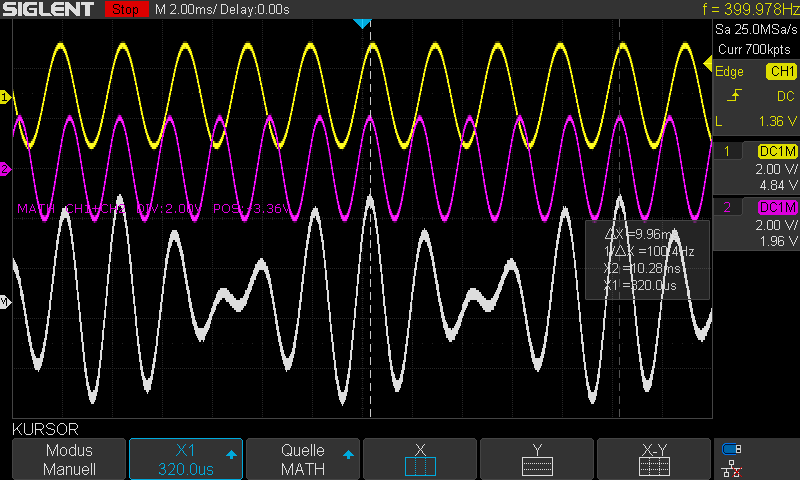This screenshot has height=480, width=800.
Task: Choose the X-Y combined cursors softkey
Action: 654,459
